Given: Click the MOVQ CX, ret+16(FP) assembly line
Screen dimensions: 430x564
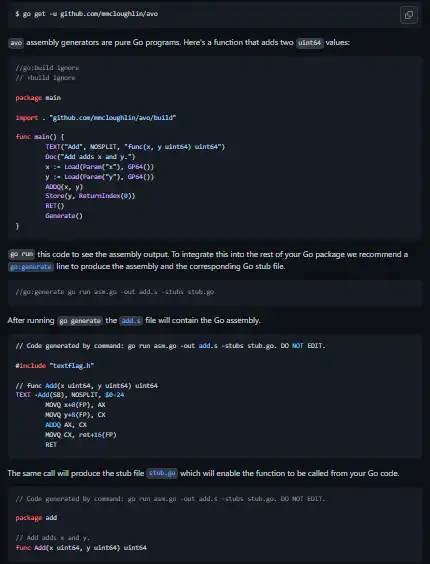Looking at the screenshot, I should (x=81, y=435).
